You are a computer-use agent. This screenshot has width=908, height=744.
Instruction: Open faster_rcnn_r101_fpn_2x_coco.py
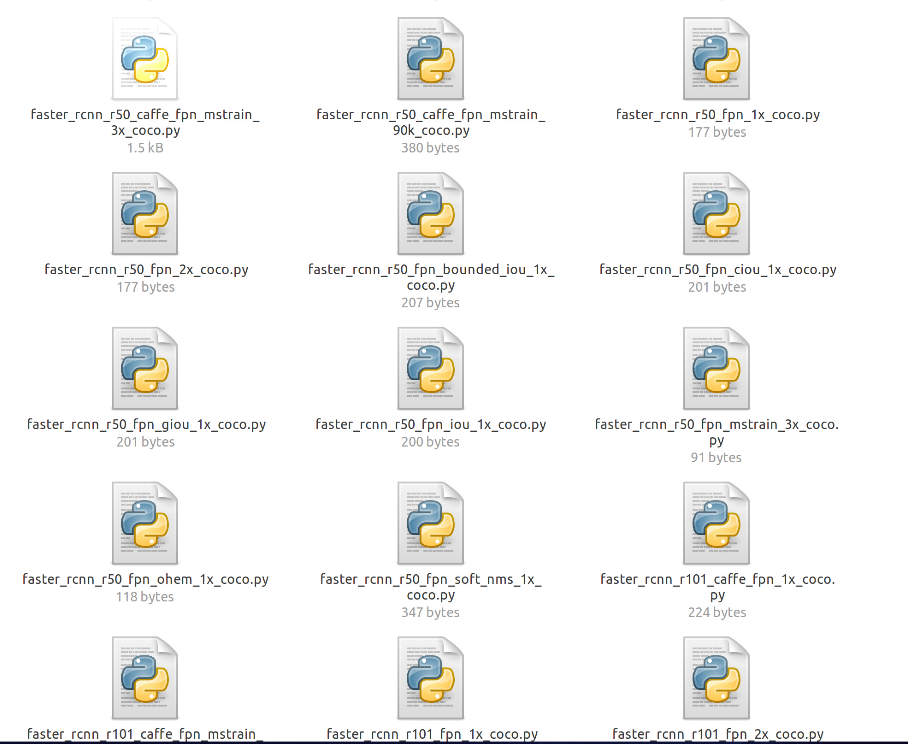coord(716,678)
